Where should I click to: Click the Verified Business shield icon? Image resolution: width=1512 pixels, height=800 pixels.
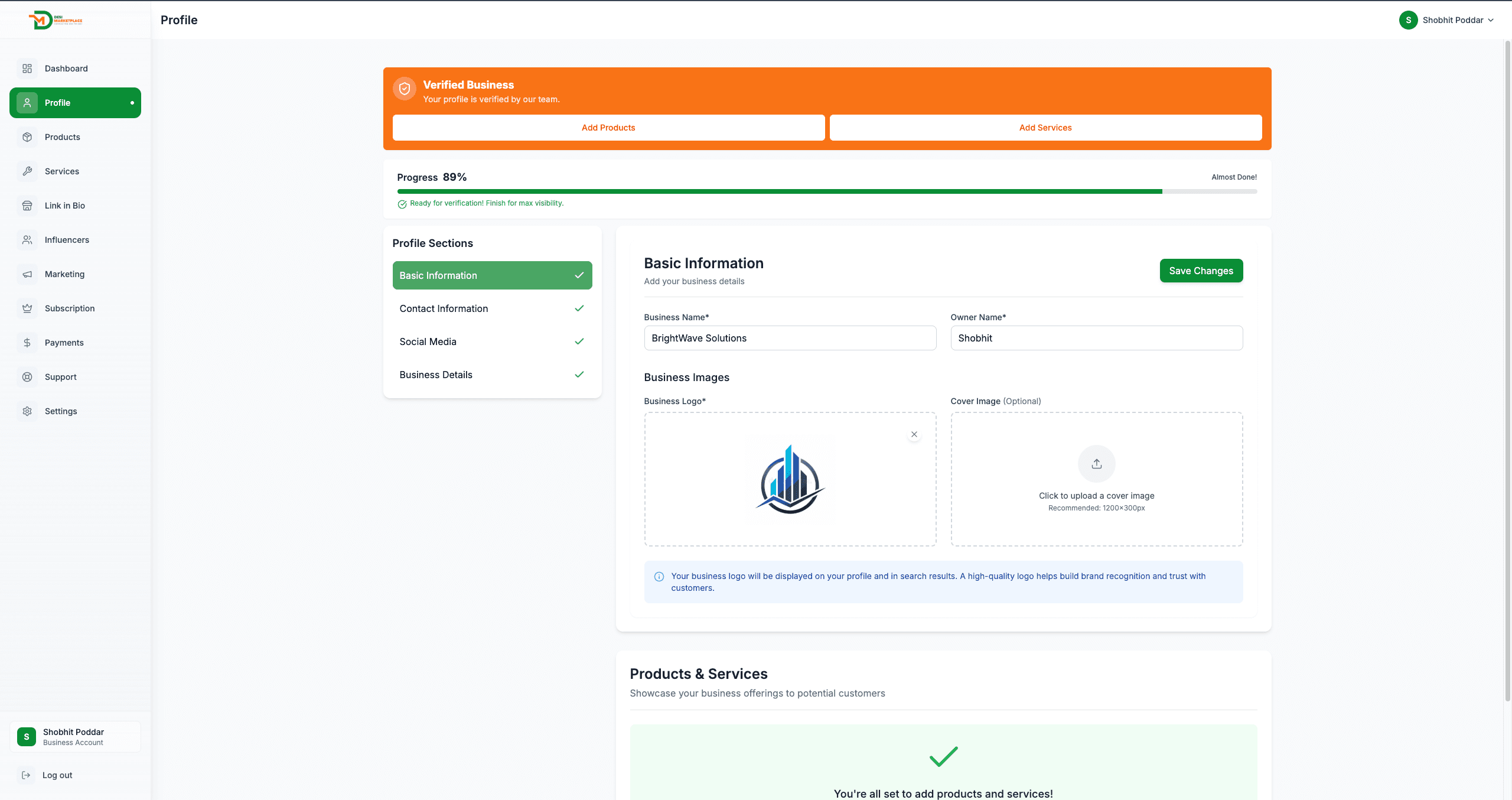pos(405,89)
